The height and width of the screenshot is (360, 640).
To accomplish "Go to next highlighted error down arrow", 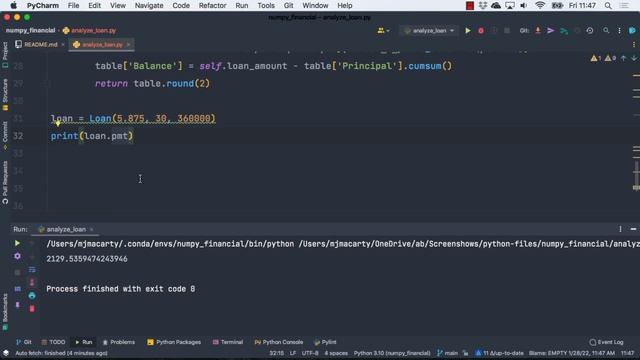I will [x=633, y=58].
